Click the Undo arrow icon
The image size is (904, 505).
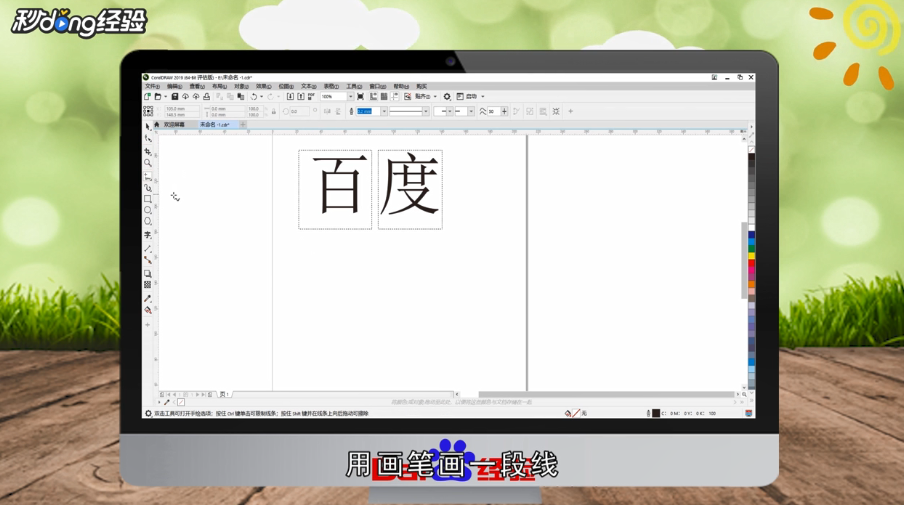tap(254, 96)
